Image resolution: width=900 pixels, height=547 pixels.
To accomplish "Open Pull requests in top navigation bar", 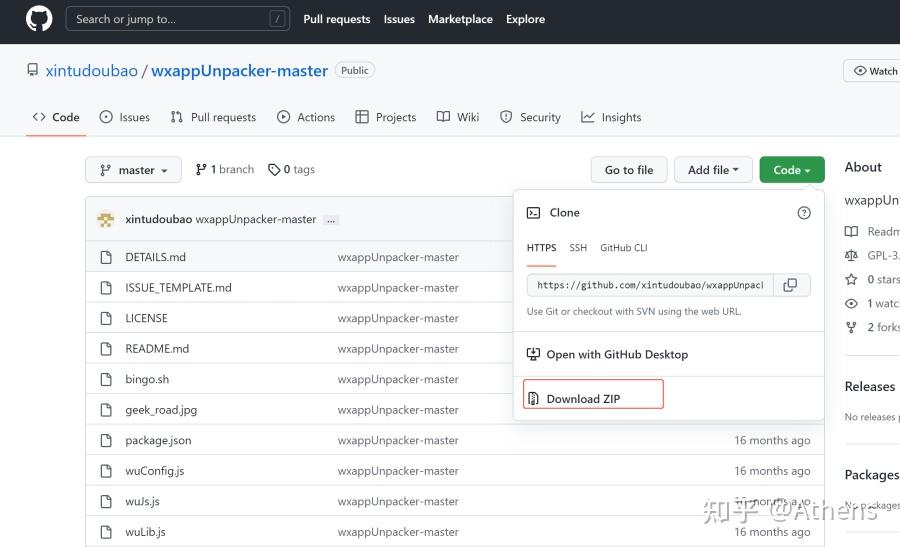I will (337, 19).
